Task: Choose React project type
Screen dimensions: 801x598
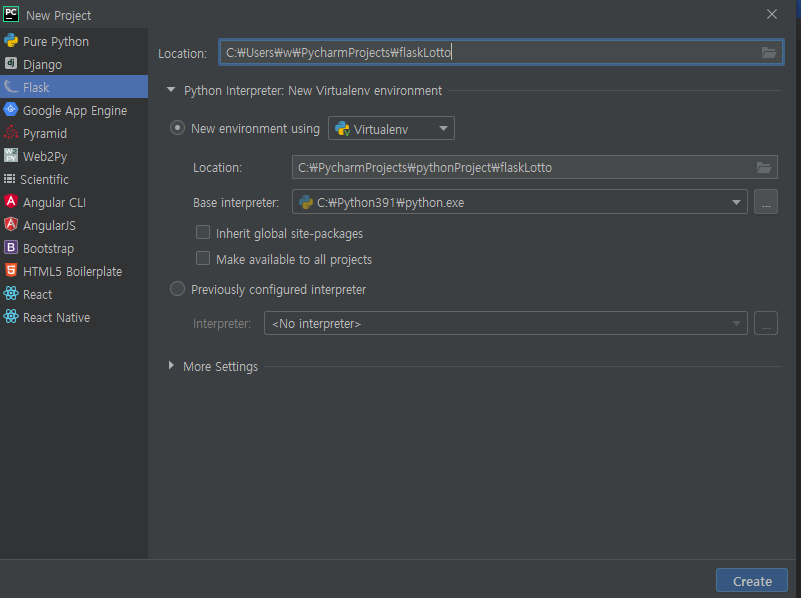Action: [74, 294]
